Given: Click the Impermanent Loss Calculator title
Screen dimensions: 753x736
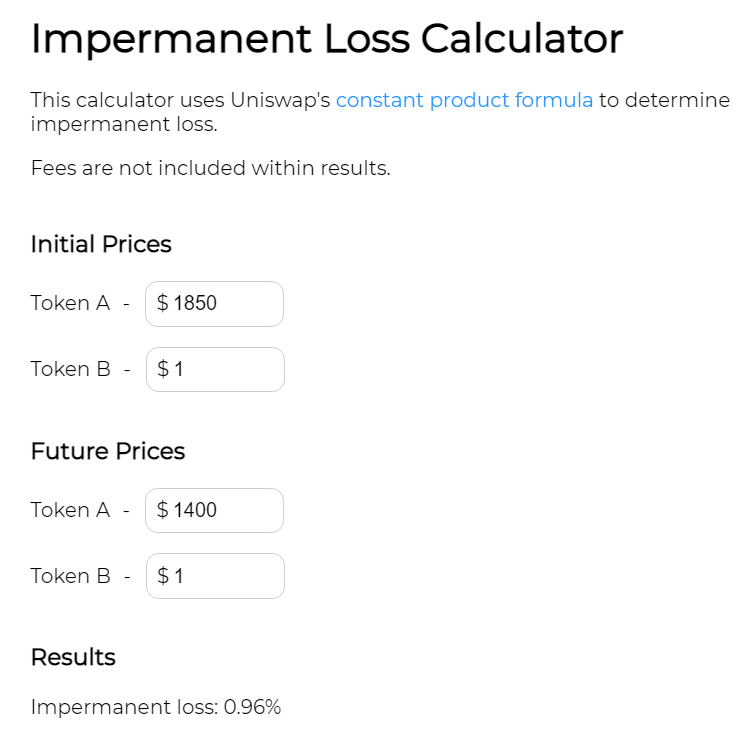Looking at the screenshot, I should point(327,39).
